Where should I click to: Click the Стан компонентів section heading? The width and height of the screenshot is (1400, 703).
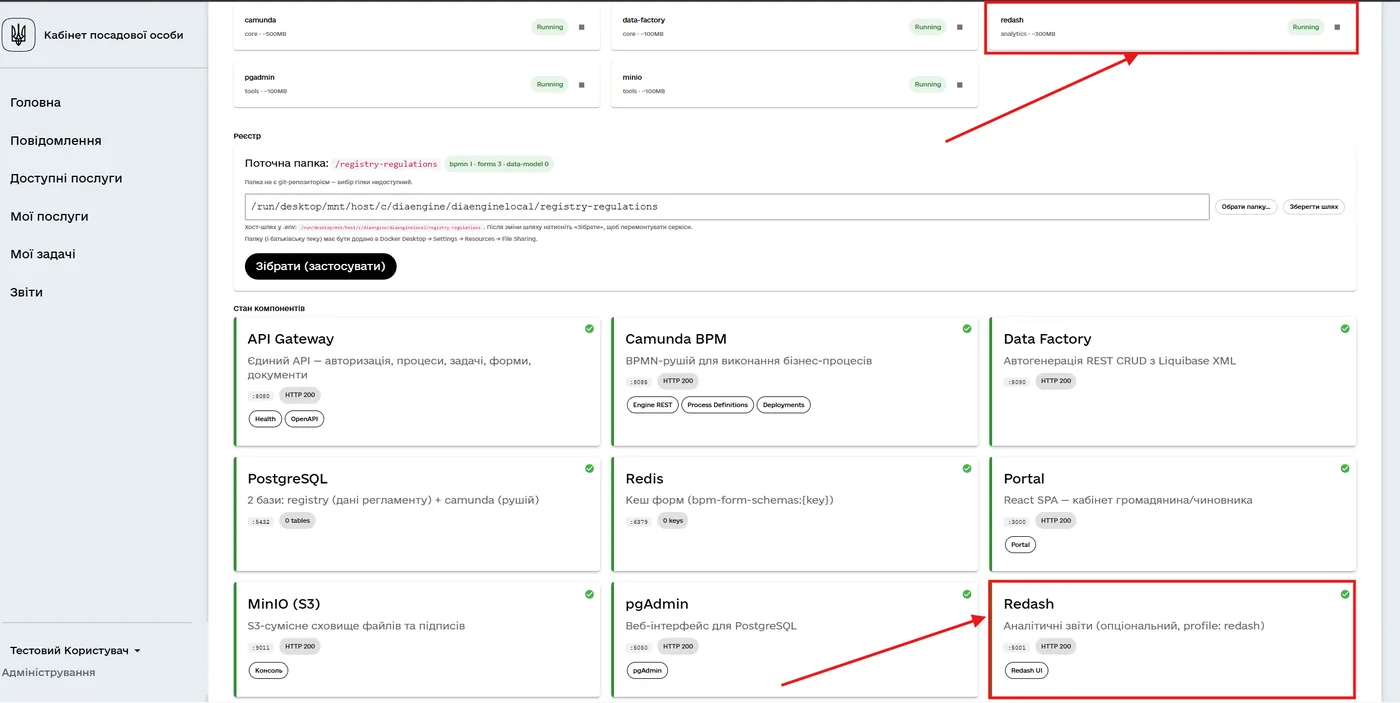tap(269, 308)
